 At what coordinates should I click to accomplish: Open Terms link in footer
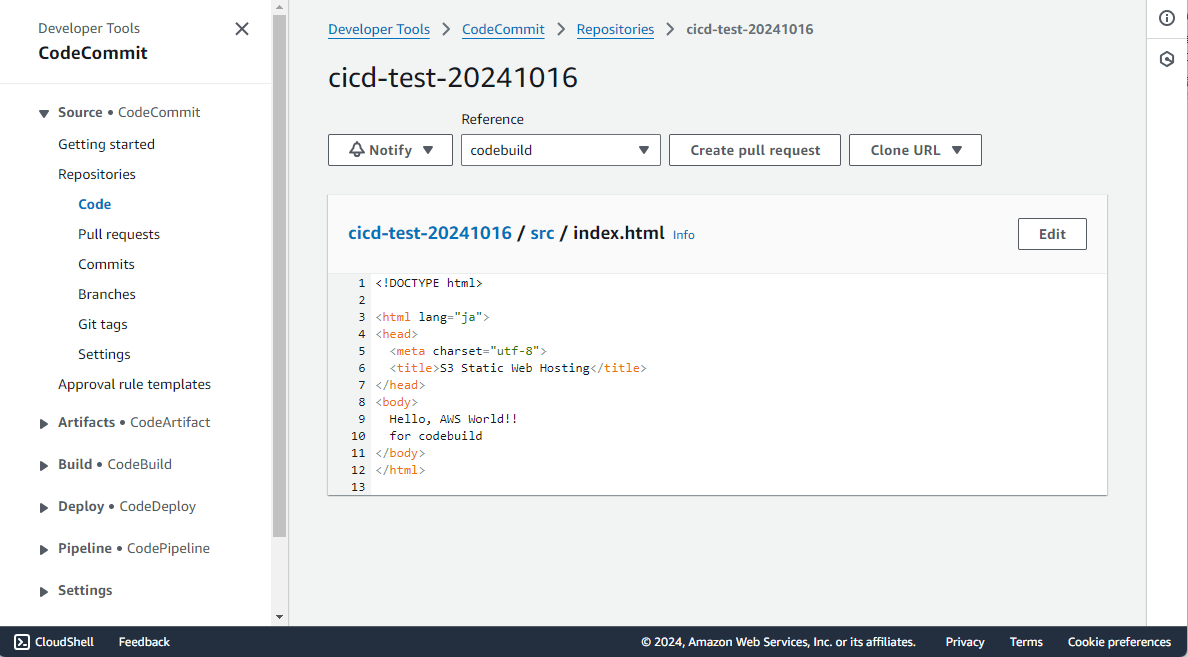[x=1026, y=642]
